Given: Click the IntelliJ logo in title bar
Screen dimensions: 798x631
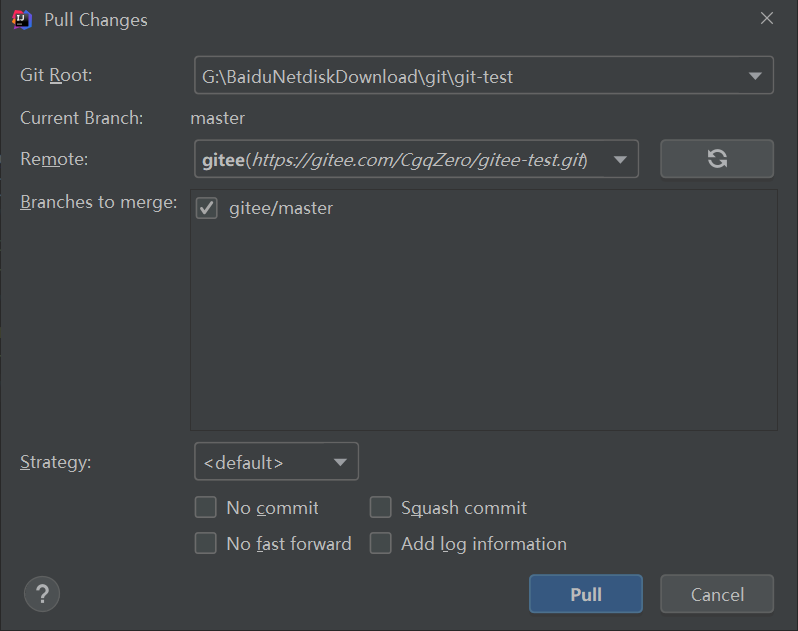Looking at the screenshot, I should 22,19.
